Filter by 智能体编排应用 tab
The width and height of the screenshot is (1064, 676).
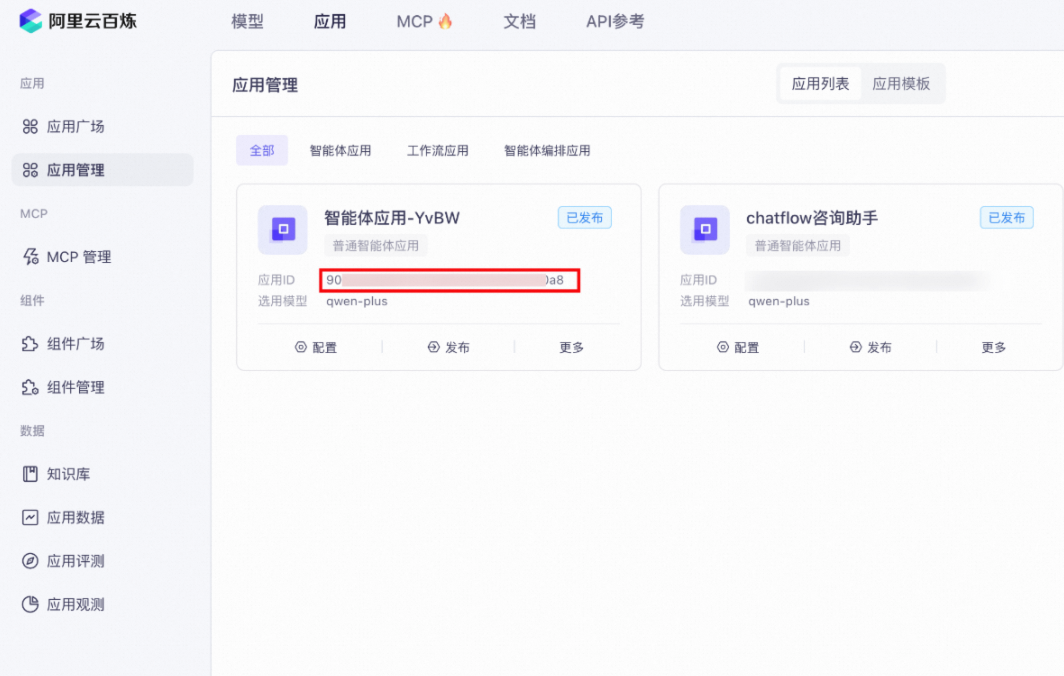547,151
